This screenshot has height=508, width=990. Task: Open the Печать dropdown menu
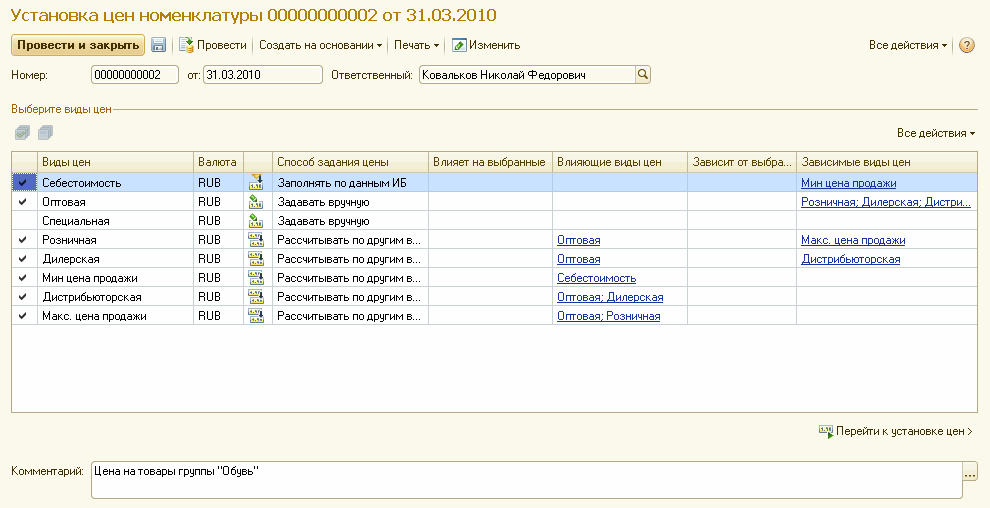click(416, 45)
